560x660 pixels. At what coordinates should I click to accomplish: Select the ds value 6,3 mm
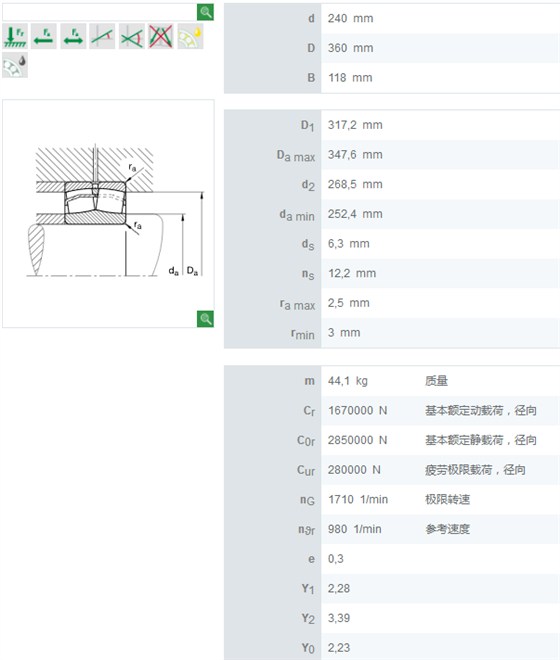coord(349,244)
